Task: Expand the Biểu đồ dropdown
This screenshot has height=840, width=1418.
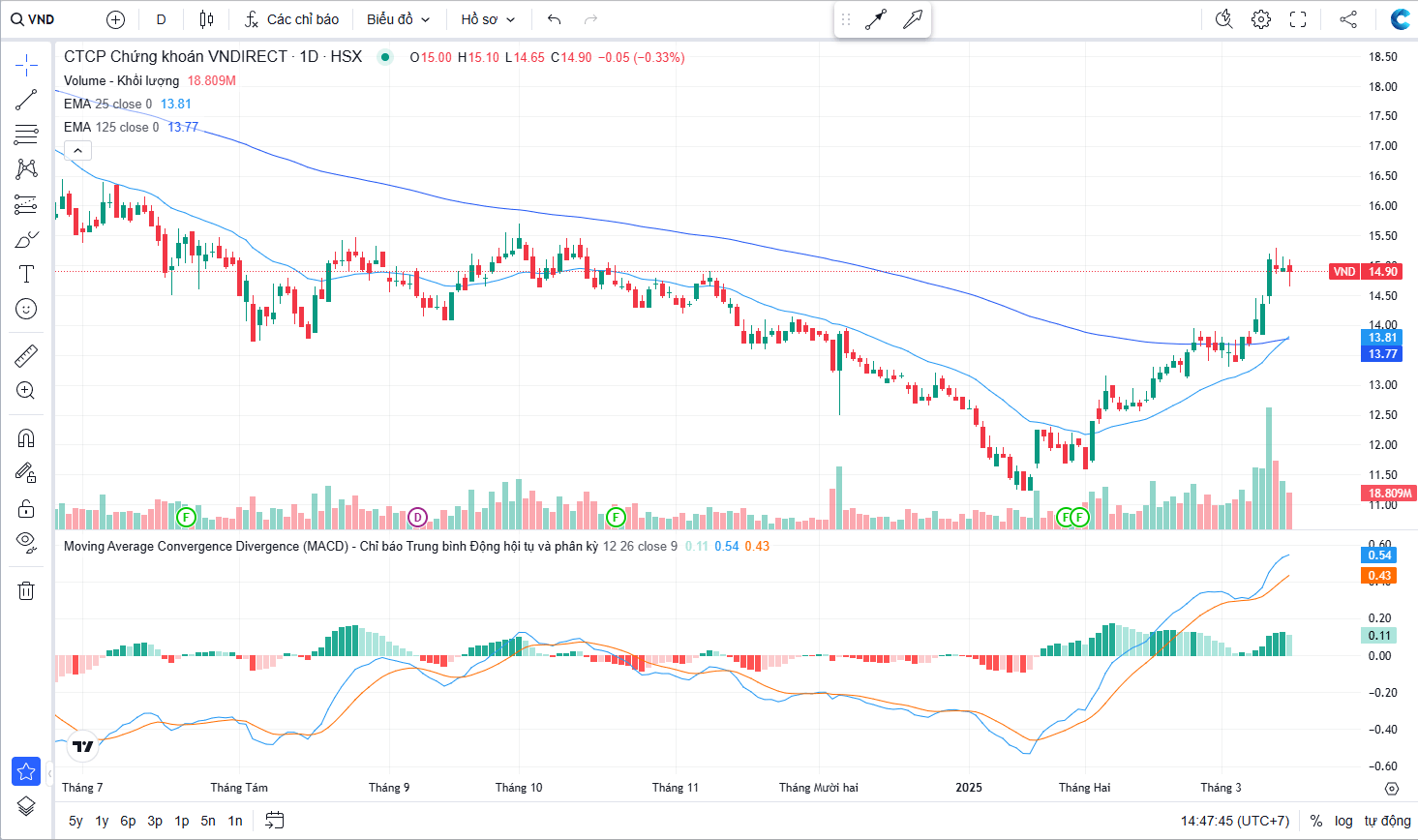Action: click(398, 19)
